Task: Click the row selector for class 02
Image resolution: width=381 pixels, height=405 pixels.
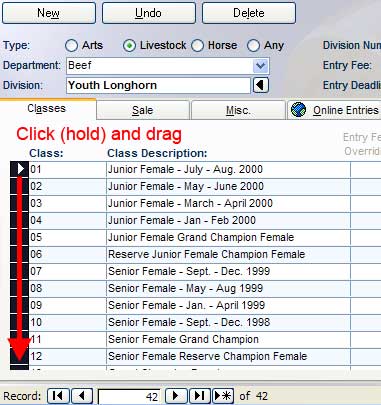Action: click(19, 187)
